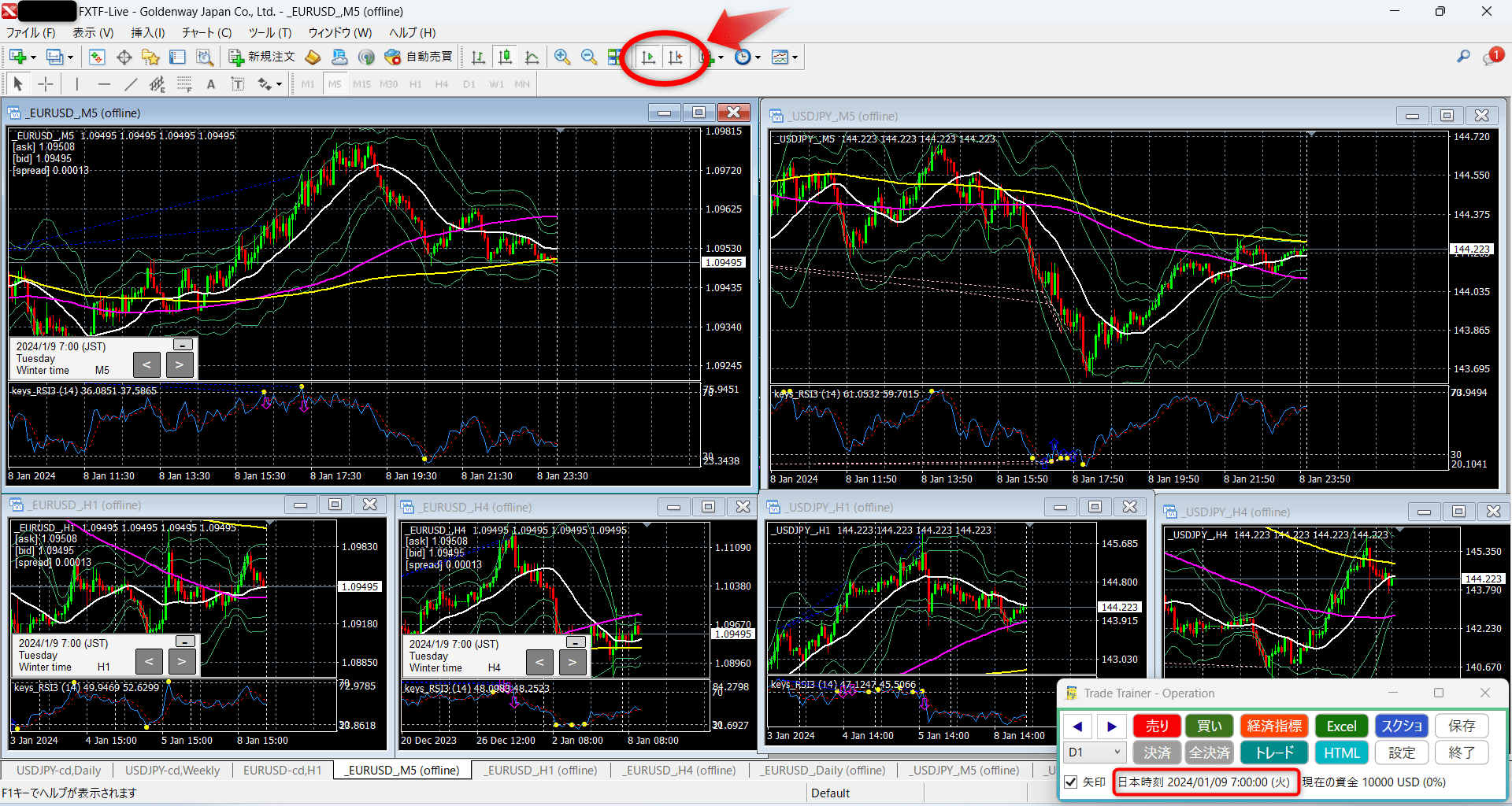Toggle chart auto-scroll on the toolbar
This screenshot has width=1512, height=806.
click(x=649, y=57)
